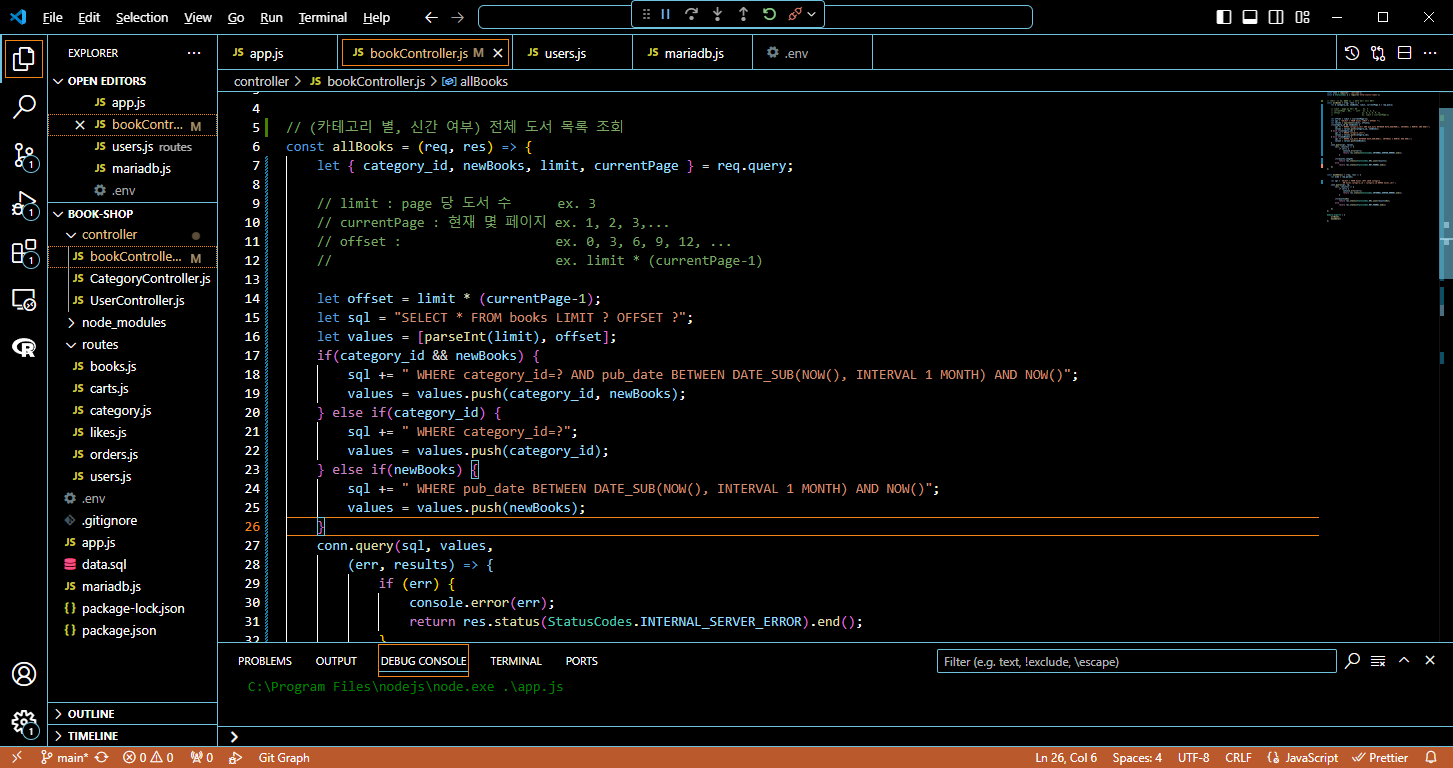Click the debug console filter field

[x=1136, y=661]
